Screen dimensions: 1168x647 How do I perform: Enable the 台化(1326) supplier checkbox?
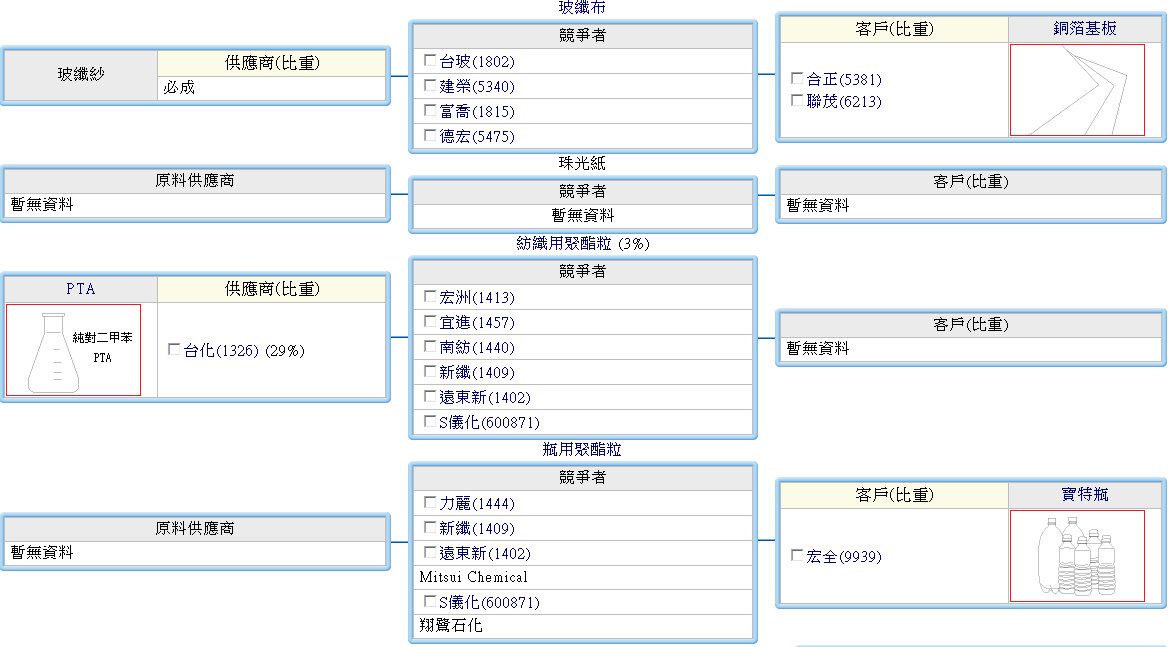[x=174, y=350]
